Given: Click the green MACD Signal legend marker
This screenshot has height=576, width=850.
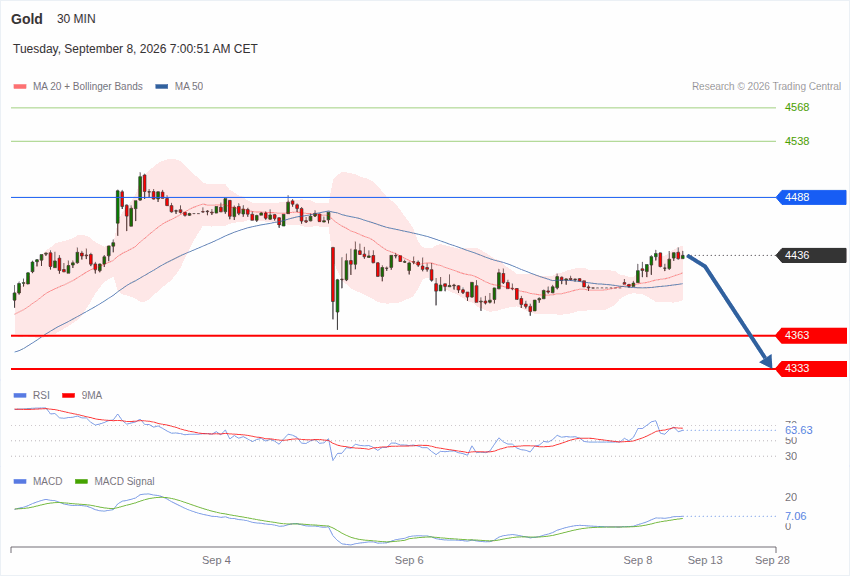Looking at the screenshot, I should 81,481.
